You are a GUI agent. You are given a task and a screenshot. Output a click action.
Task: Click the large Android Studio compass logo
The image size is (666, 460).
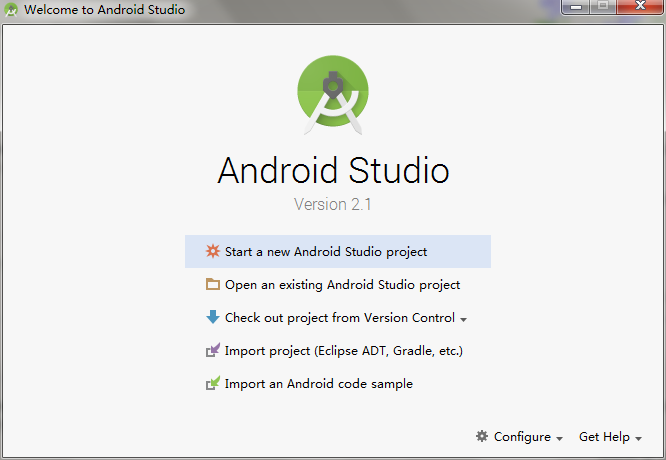click(x=333, y=95)
